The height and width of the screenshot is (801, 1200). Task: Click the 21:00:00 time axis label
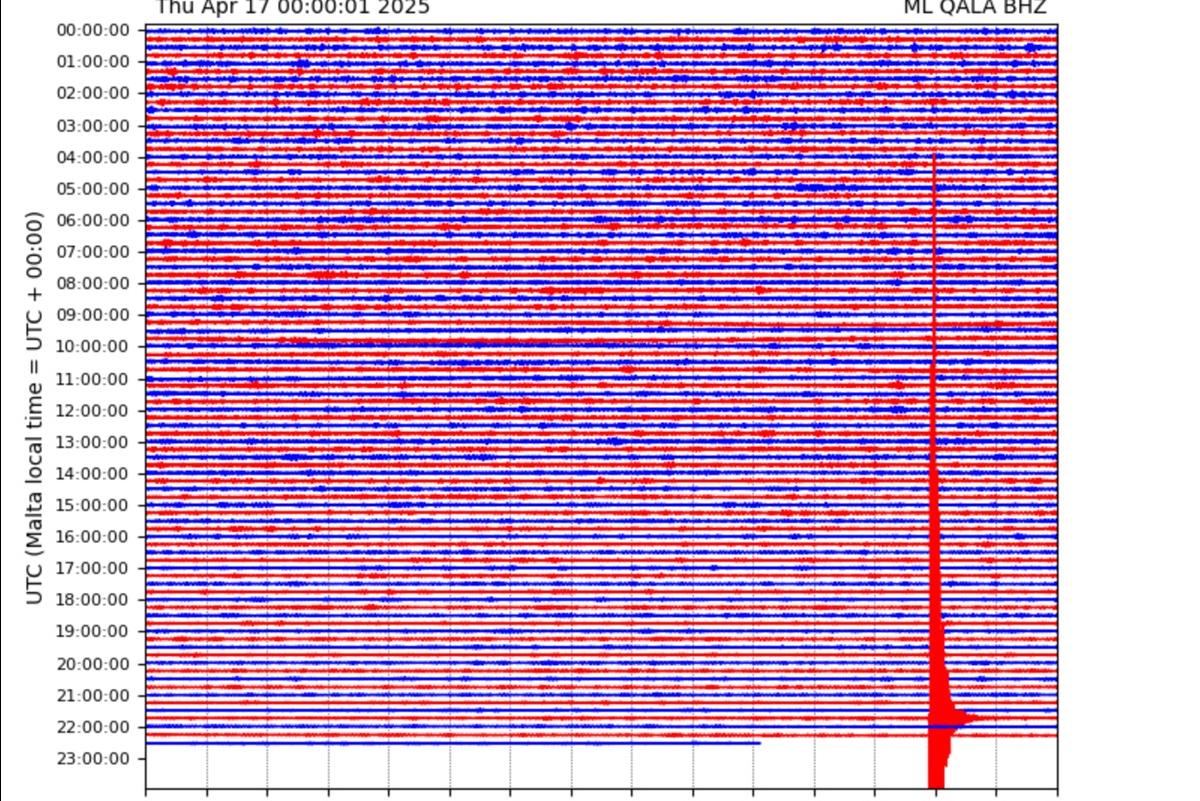[x=93, y=695]
